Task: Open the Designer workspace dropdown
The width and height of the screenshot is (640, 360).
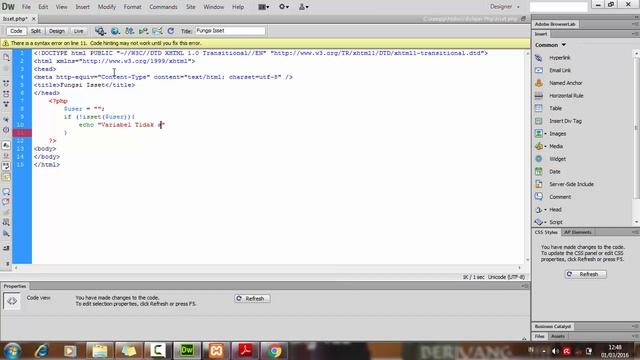Action: pos(505,7)
